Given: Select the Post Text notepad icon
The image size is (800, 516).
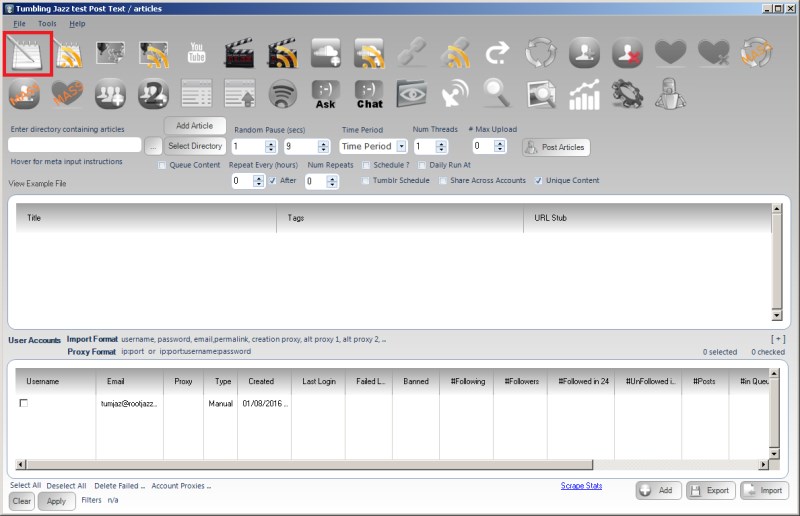Looking at the screenshot, I should pyautogui.click(x=28, y=54).
